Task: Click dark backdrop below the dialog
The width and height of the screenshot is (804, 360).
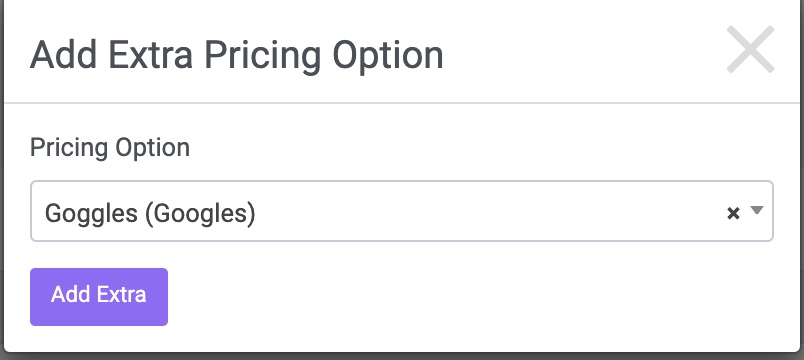Action: 402,357
